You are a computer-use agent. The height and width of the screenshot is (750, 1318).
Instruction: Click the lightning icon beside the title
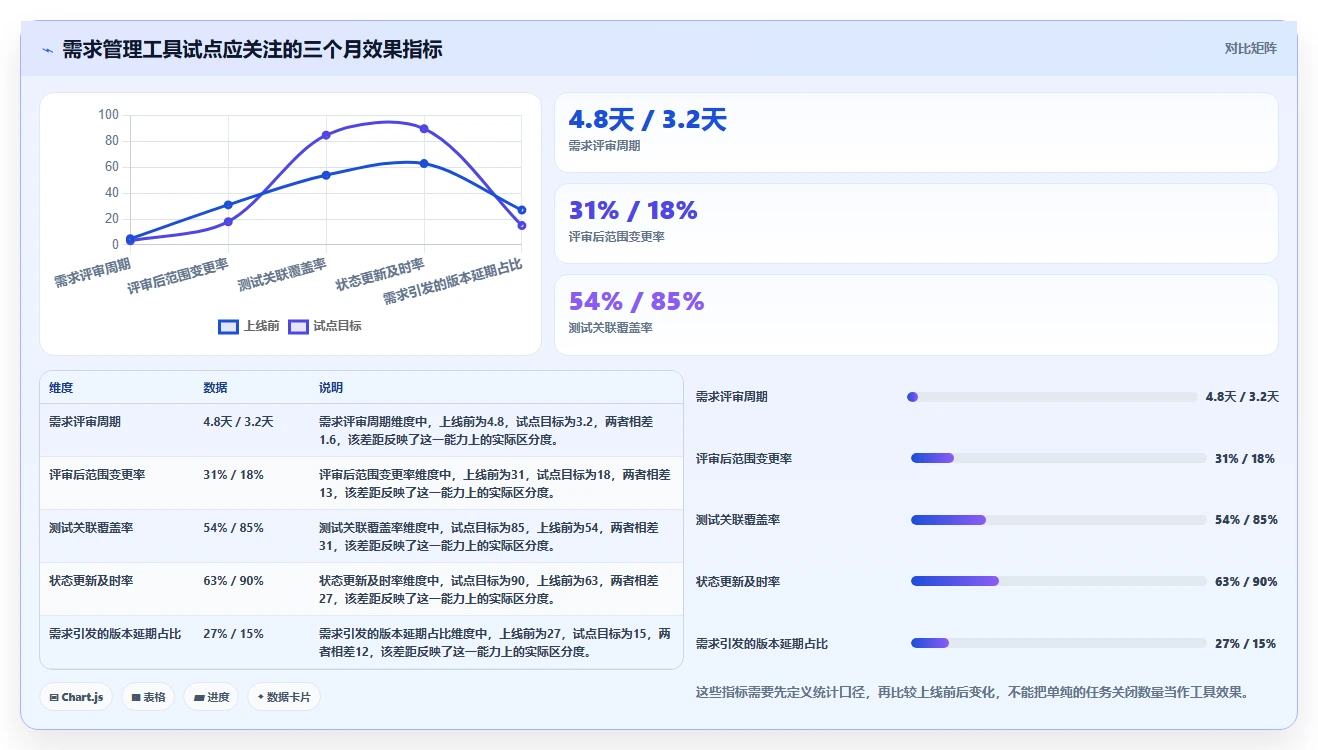pyautogui.click(x=47, y=49)
